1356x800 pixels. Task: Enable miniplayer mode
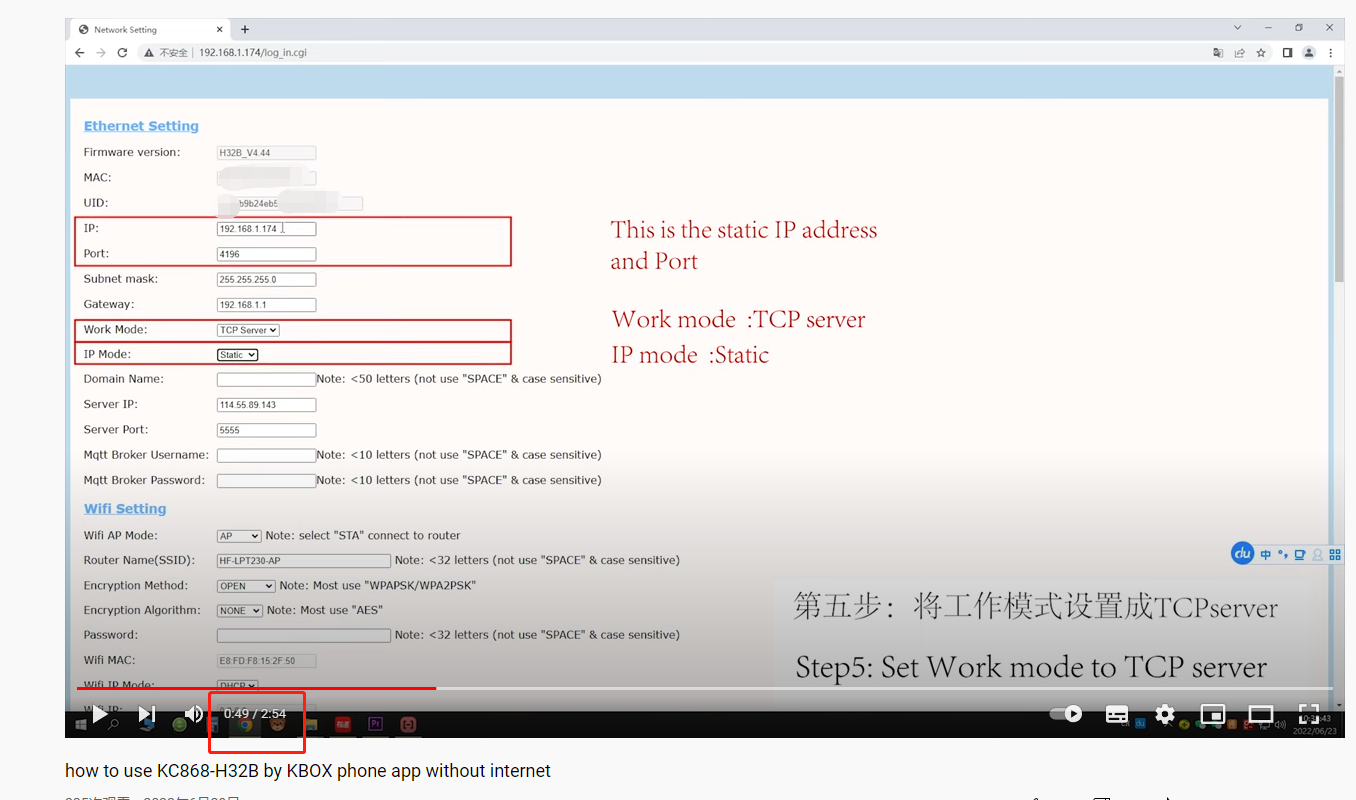pyautogui.click(x=1212, y=714)
